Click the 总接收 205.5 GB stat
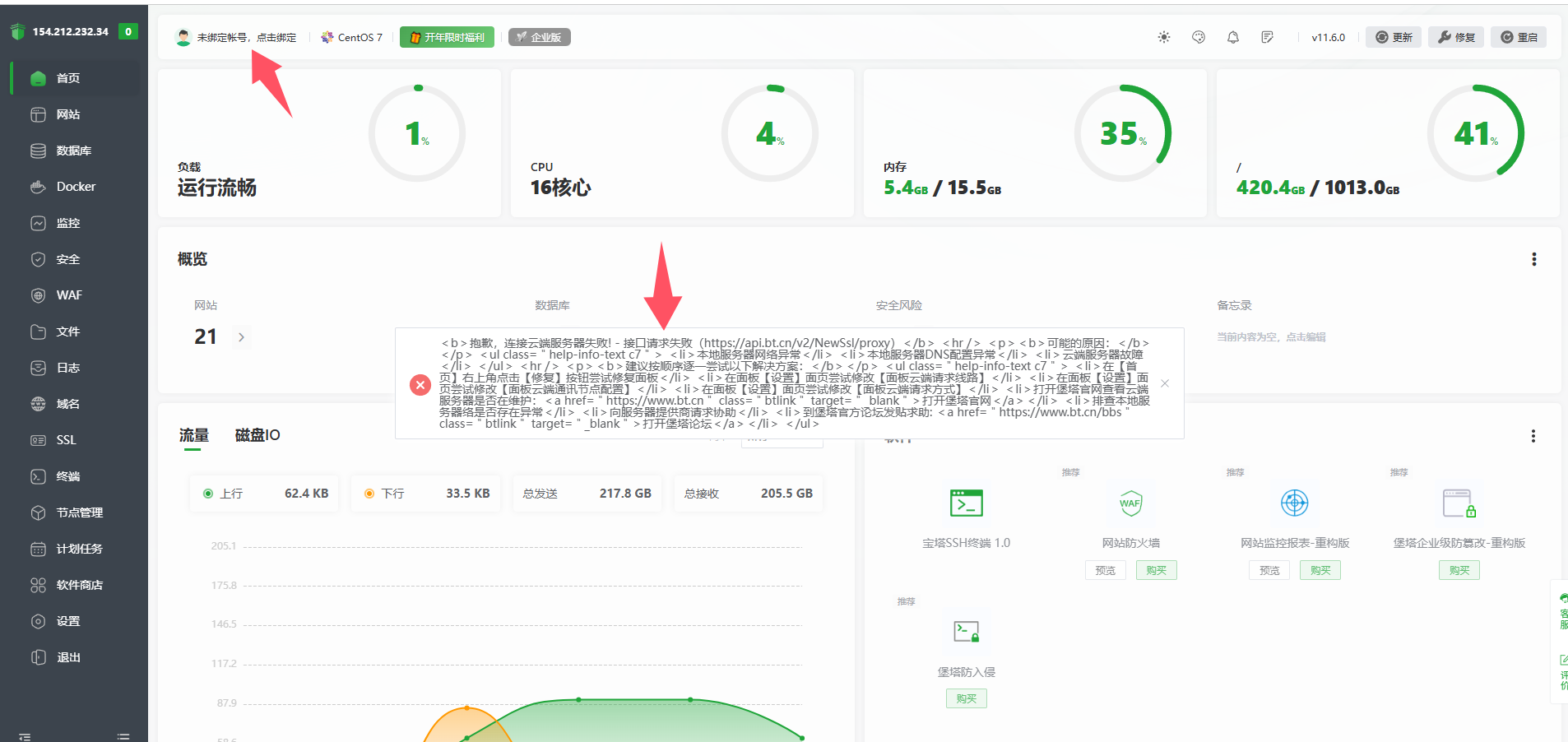This screenshot has height=742, width=1568. pos(748,494)
